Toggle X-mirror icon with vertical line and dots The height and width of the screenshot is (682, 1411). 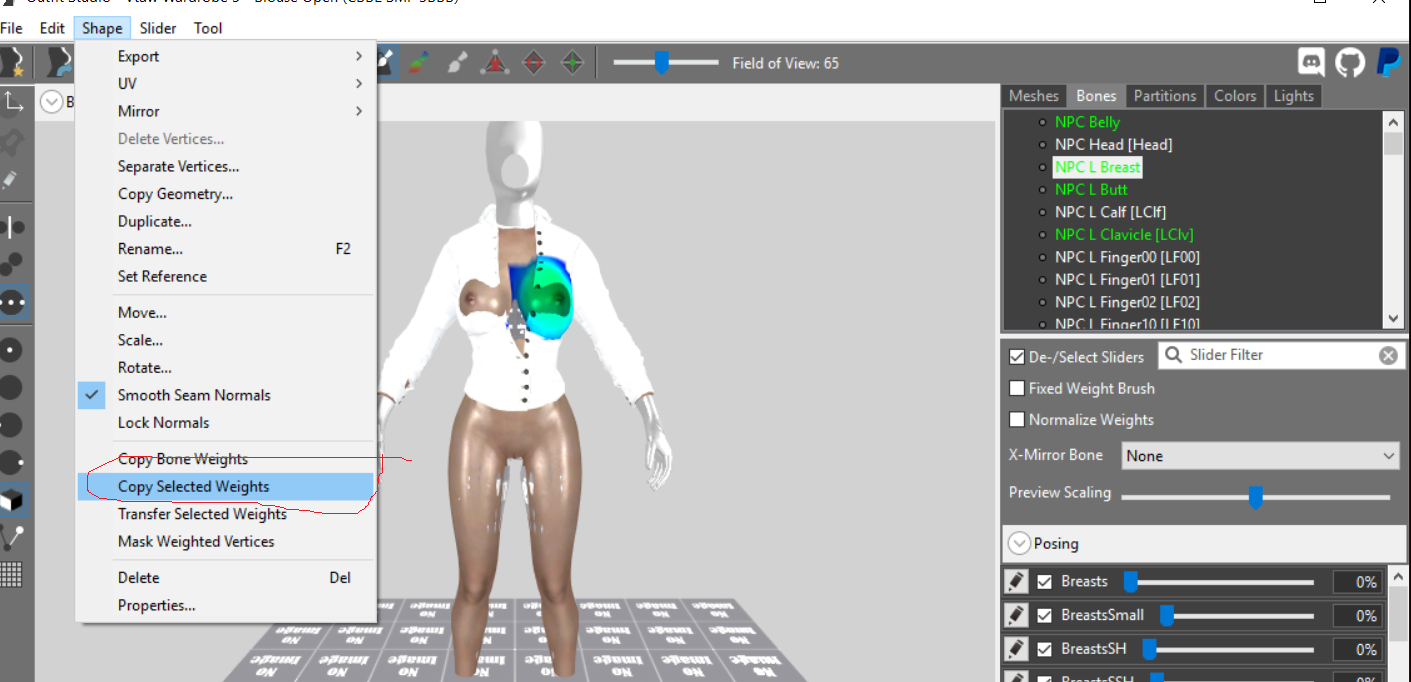[x=13, y=227]
